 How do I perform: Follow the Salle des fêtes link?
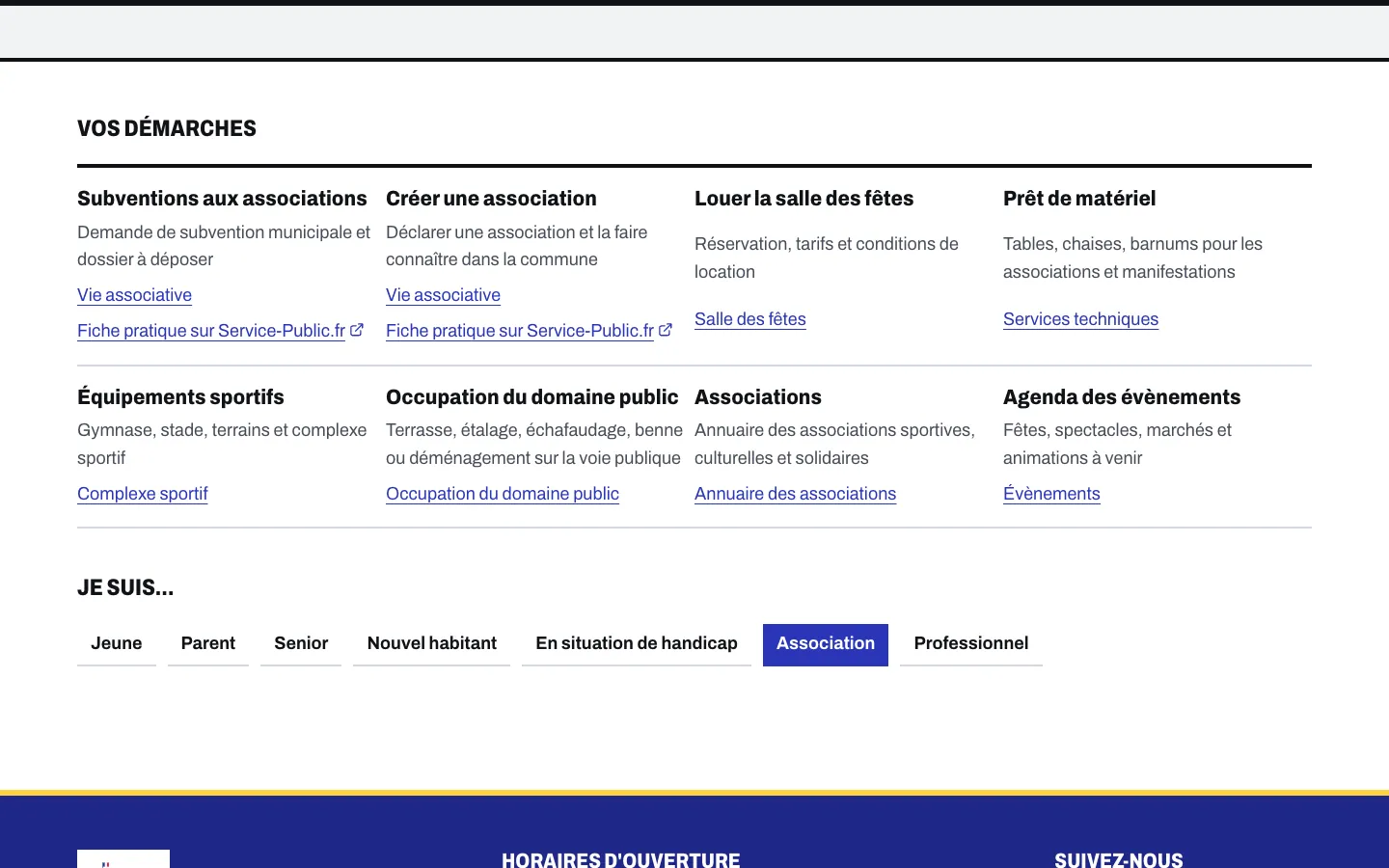tap(749, 319)
